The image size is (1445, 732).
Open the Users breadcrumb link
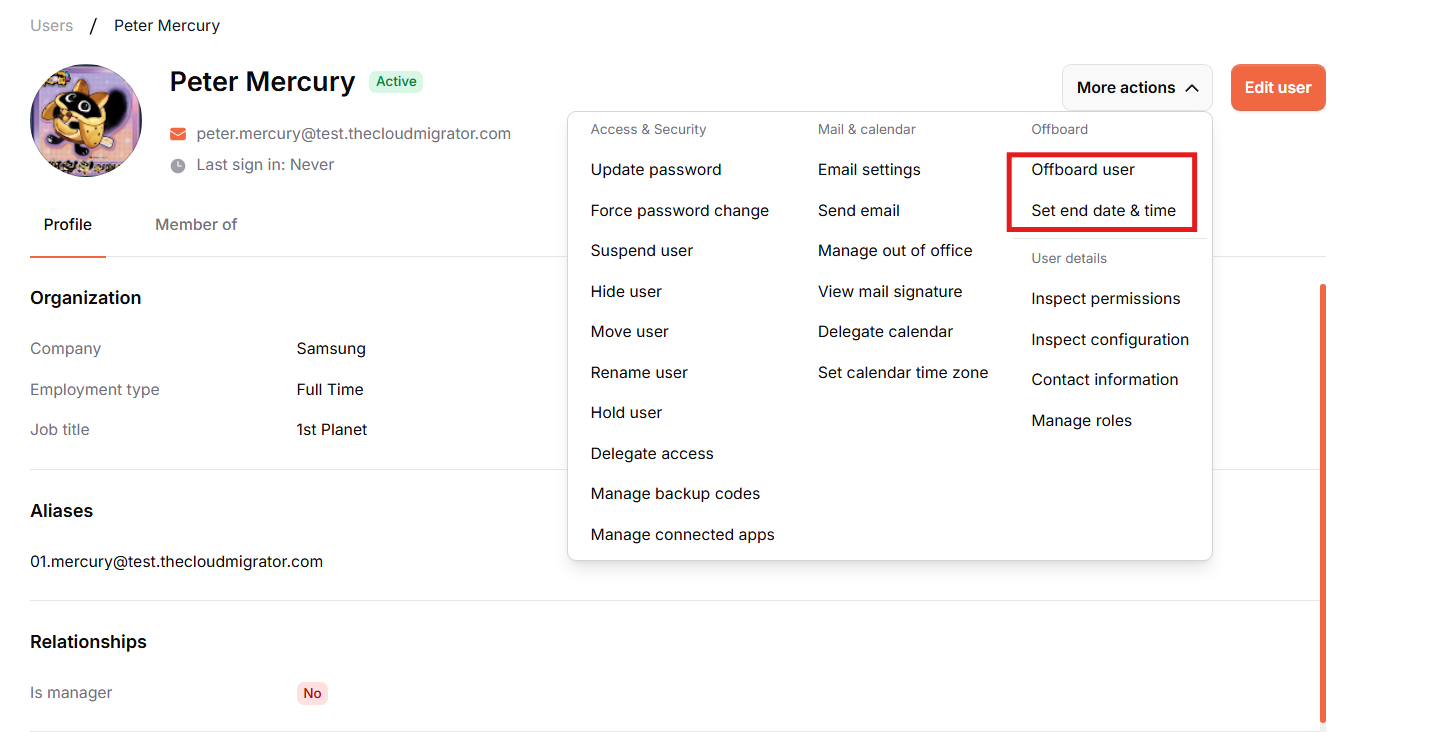52,26
